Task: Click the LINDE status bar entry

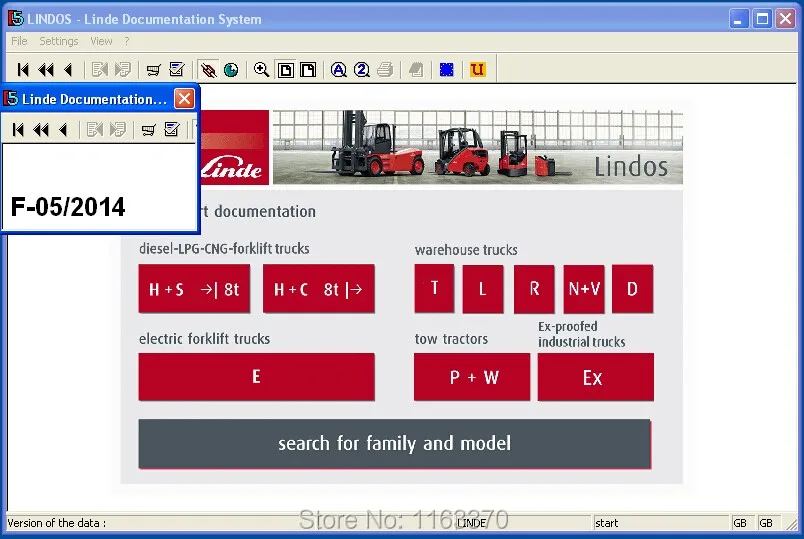Action: (x=472, y=523)
